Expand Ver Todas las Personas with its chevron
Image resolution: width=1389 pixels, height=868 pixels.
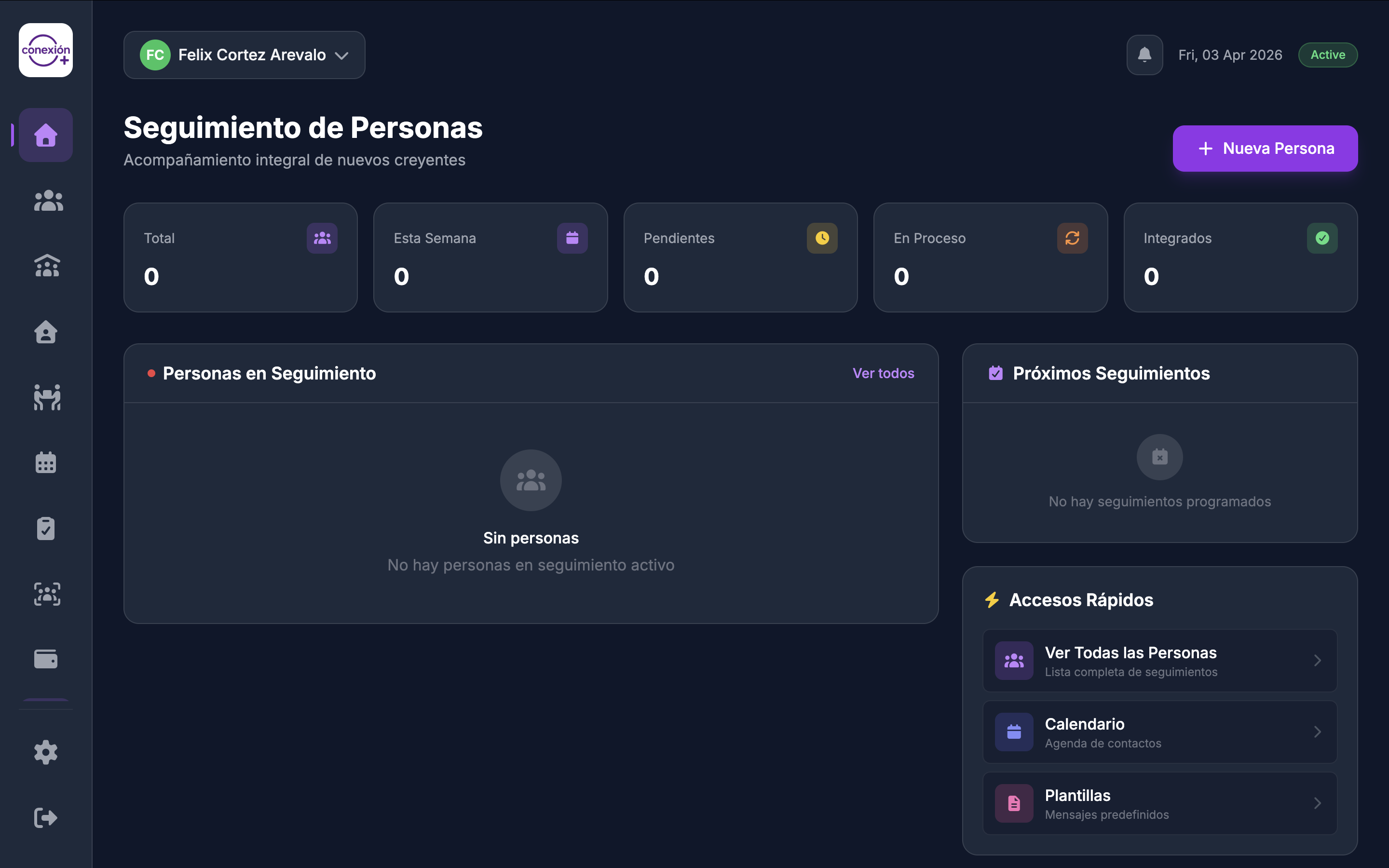[x=1318, y=660]
